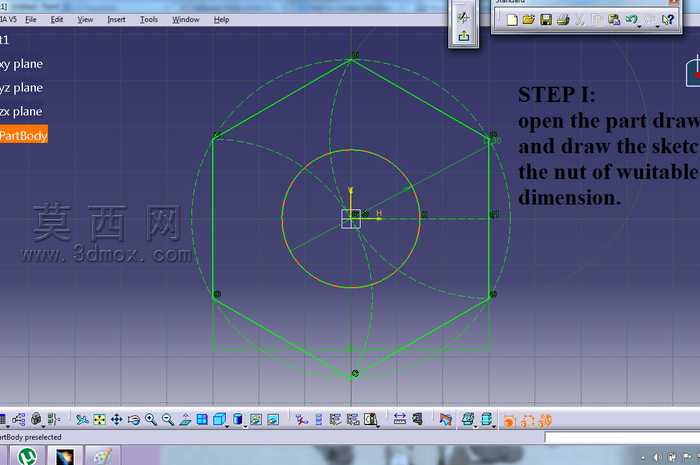
Task: Click the Isometric View cube icon
Action: pos(219,419)
